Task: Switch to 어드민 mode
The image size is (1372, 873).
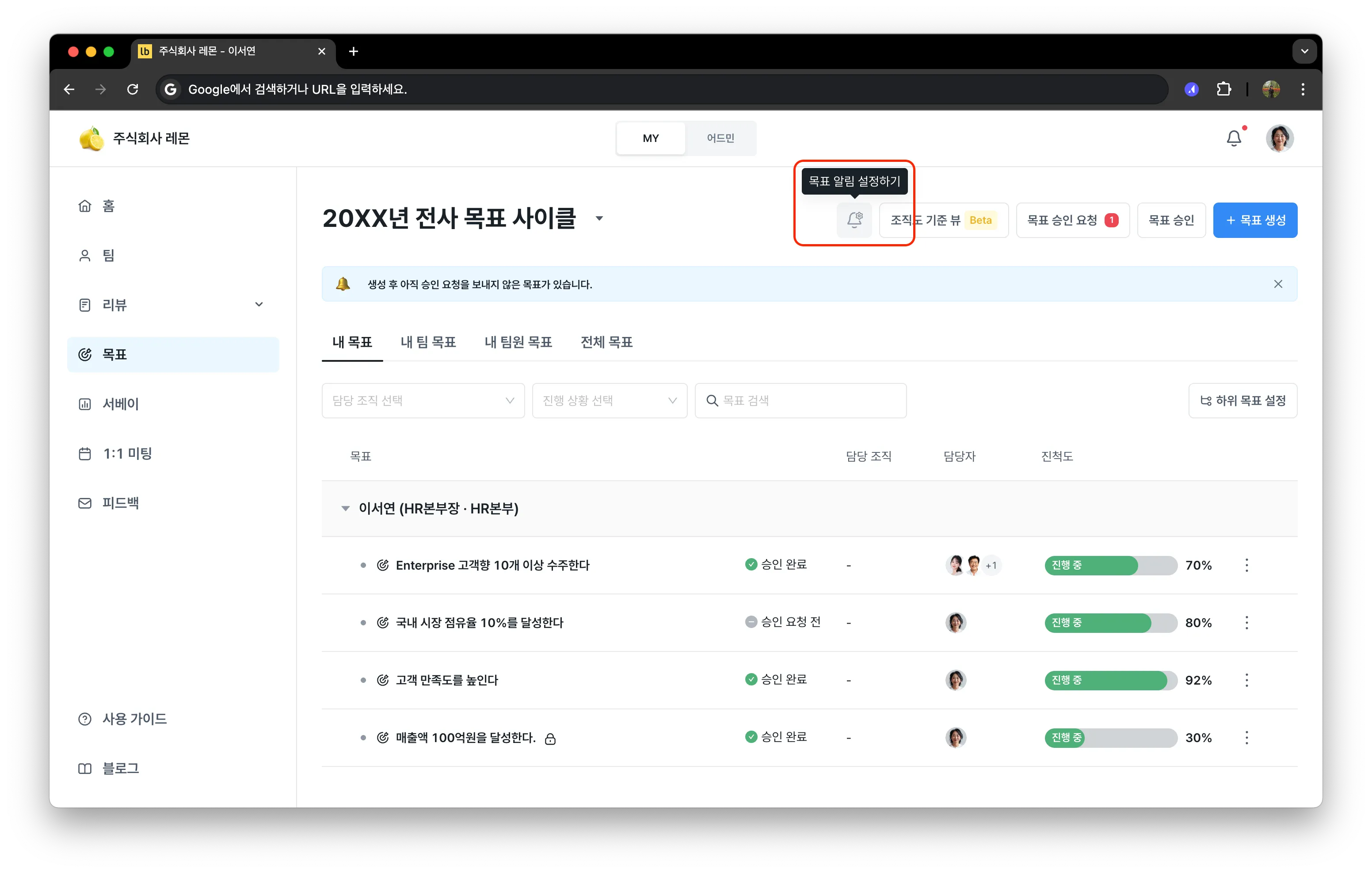Action: (x=720, y=138)
